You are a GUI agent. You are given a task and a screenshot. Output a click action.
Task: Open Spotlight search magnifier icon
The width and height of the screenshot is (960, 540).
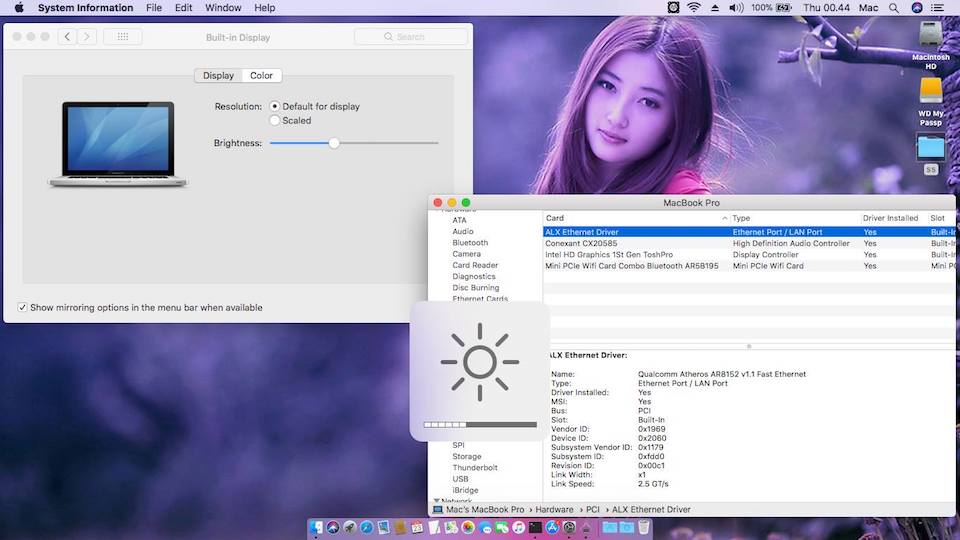[893, 8]
